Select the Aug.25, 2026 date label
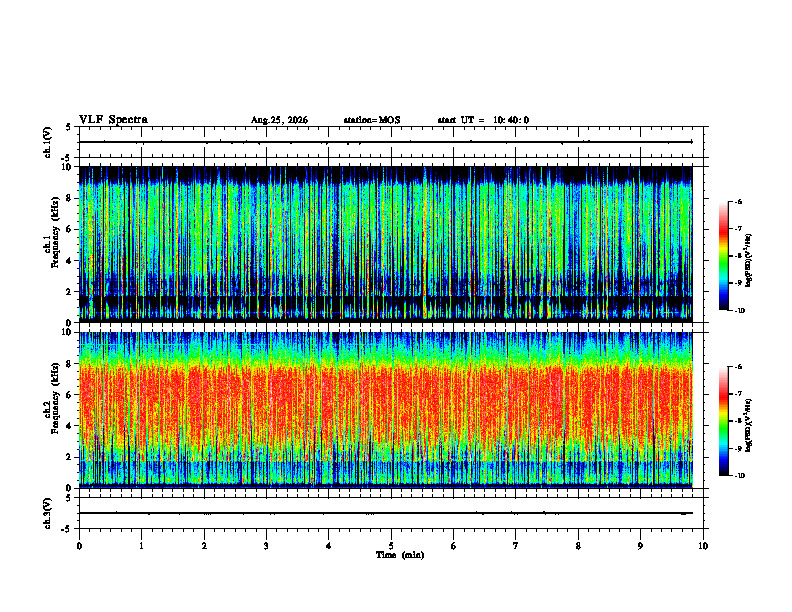The image size is (792, 612). coord(279,120)
